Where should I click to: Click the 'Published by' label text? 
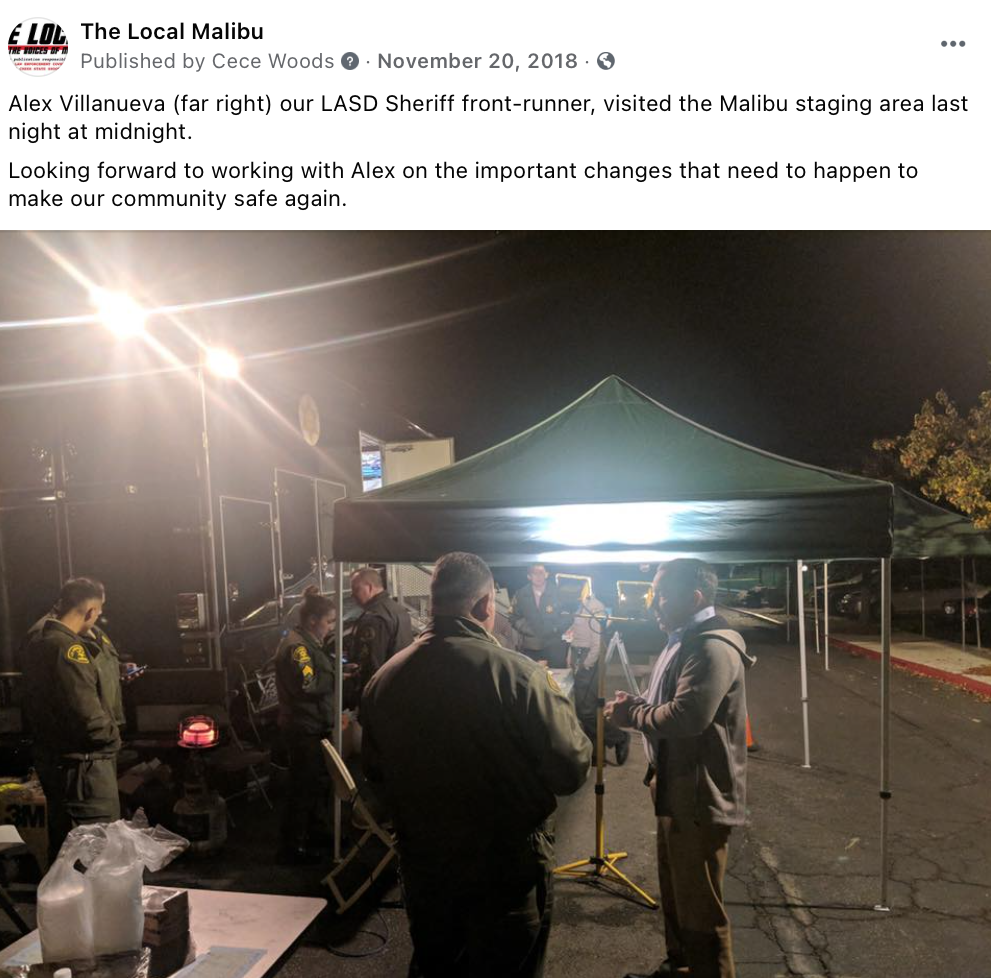(x=143, y=61)
